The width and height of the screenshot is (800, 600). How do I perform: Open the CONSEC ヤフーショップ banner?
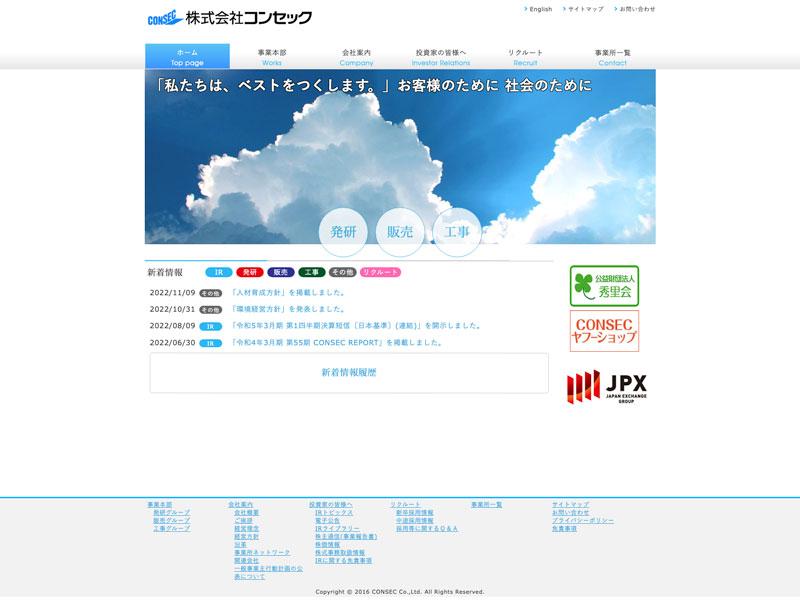[604, 331]
